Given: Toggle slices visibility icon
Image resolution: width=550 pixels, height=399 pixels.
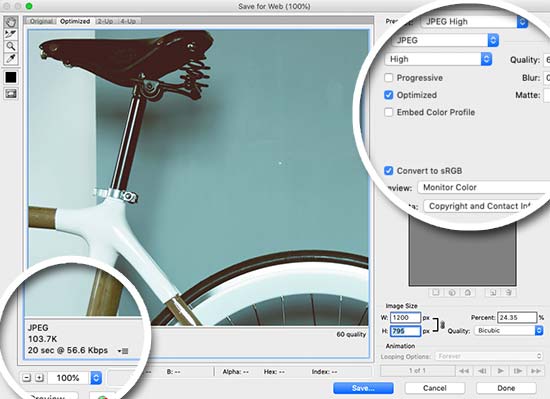Looking at the screenshot, I should click(11, 94).
